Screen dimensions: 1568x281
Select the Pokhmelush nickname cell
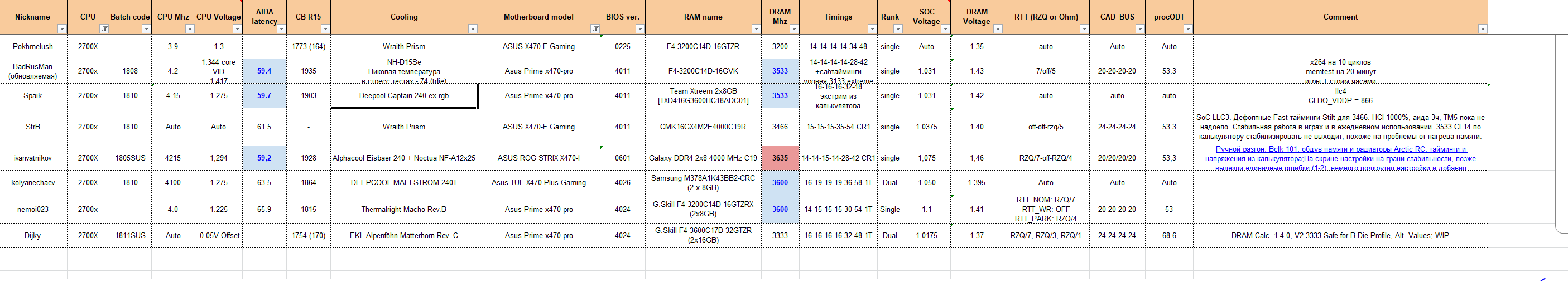pos(33,46)
